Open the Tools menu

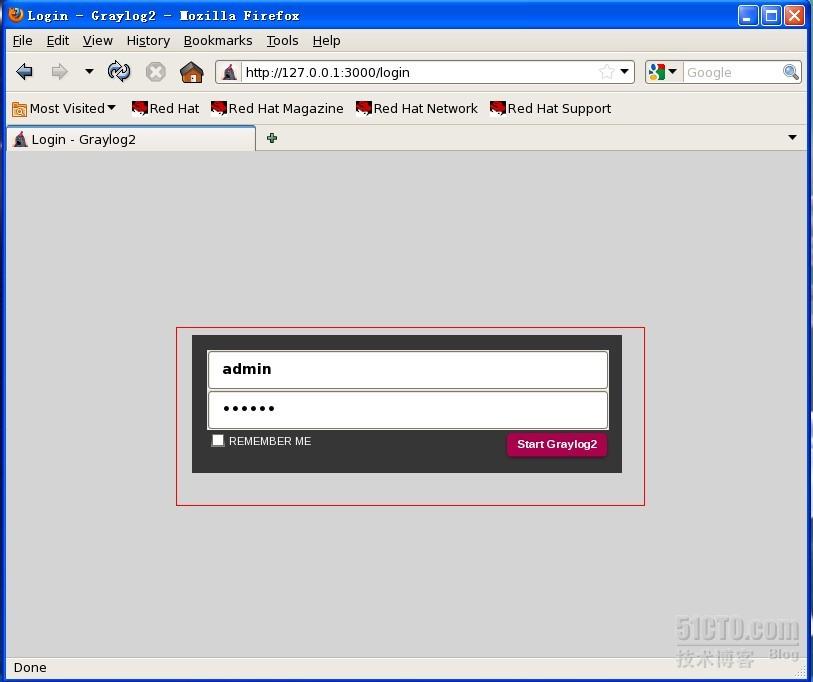(282, 40)
